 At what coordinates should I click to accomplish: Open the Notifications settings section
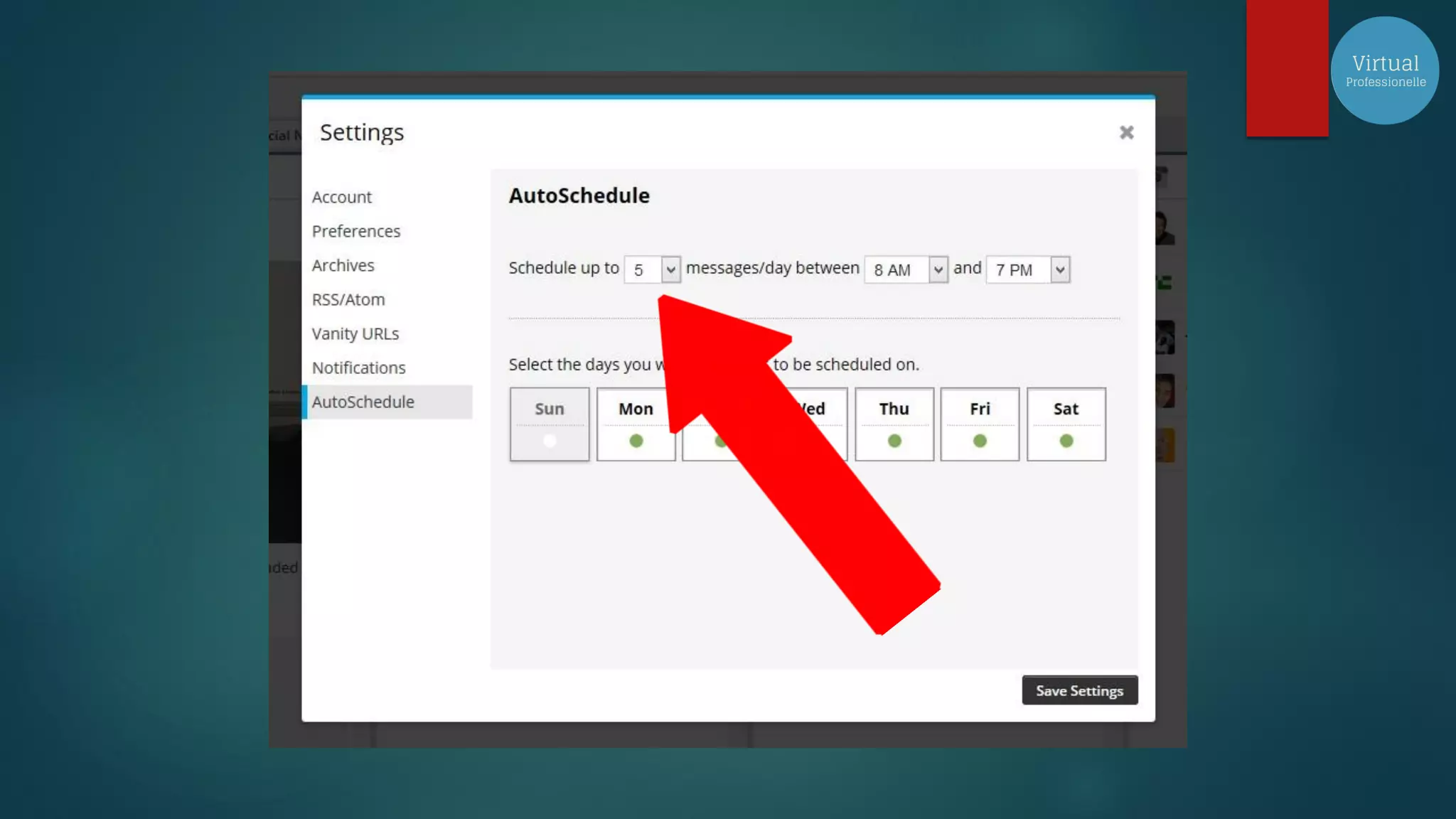click(x=359, y=368)
